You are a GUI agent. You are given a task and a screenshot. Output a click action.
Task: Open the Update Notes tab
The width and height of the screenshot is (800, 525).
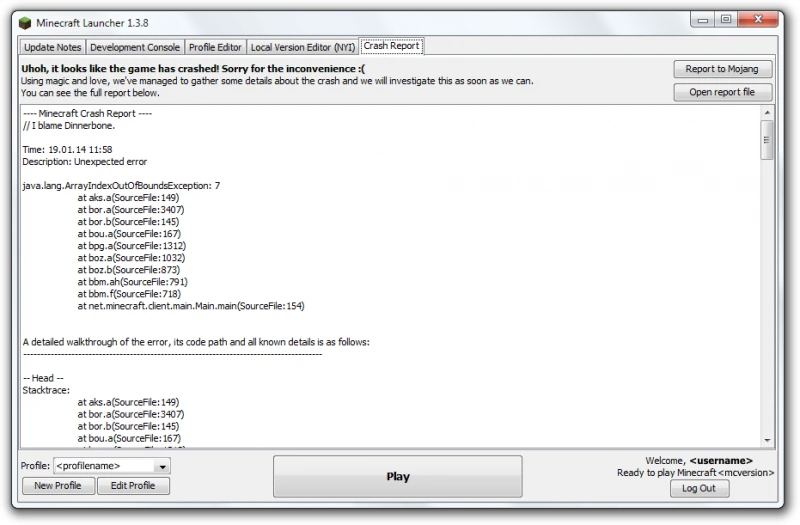click(53, 47)
